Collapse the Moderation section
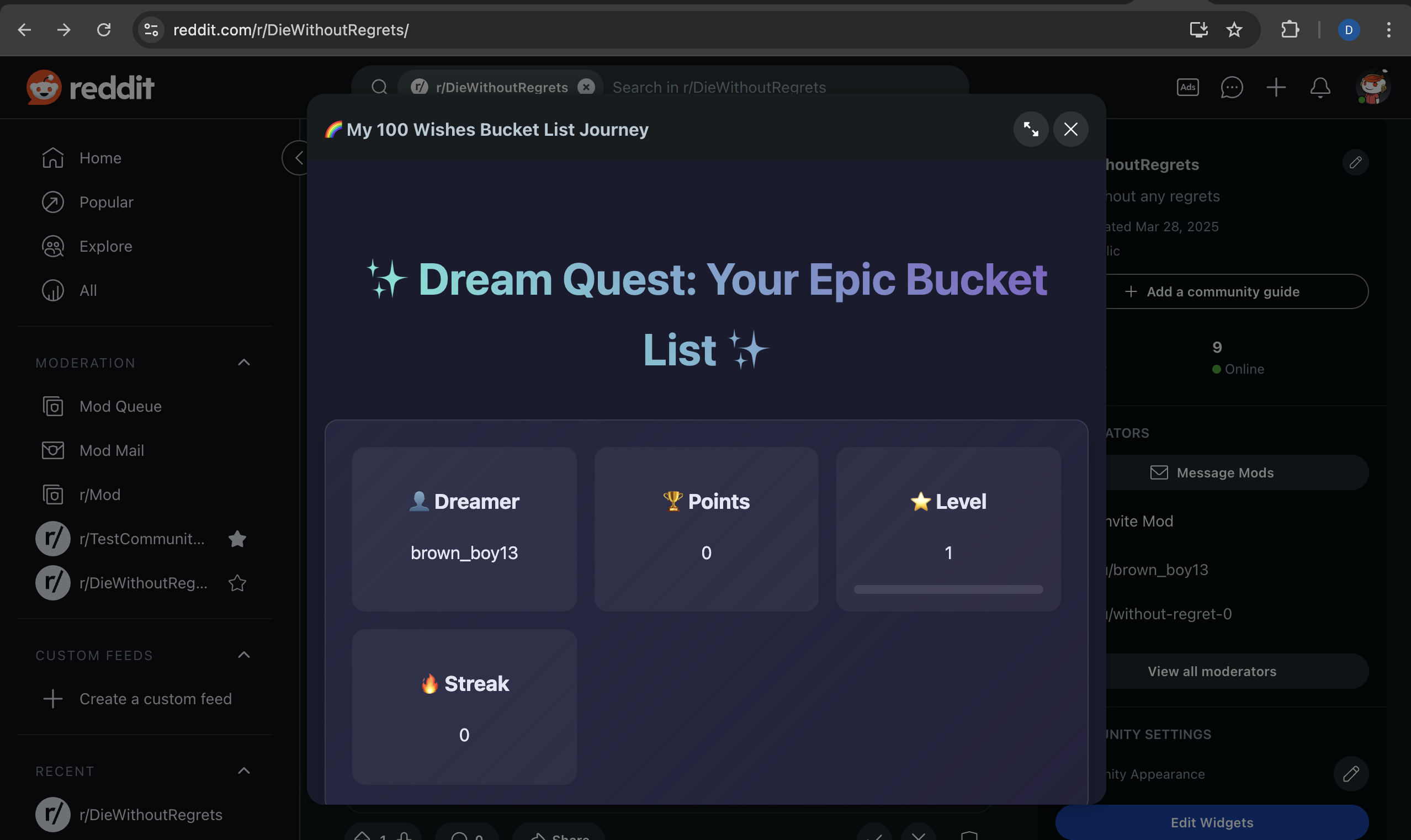This screenshot has width=1411, height=840. coord(244,362)
